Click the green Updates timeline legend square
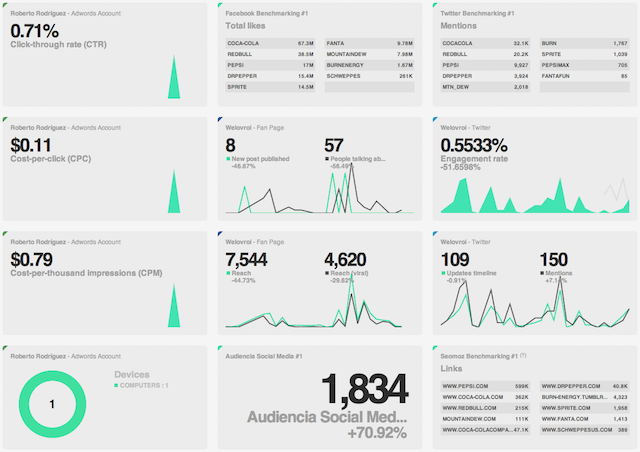 [443, 273]
